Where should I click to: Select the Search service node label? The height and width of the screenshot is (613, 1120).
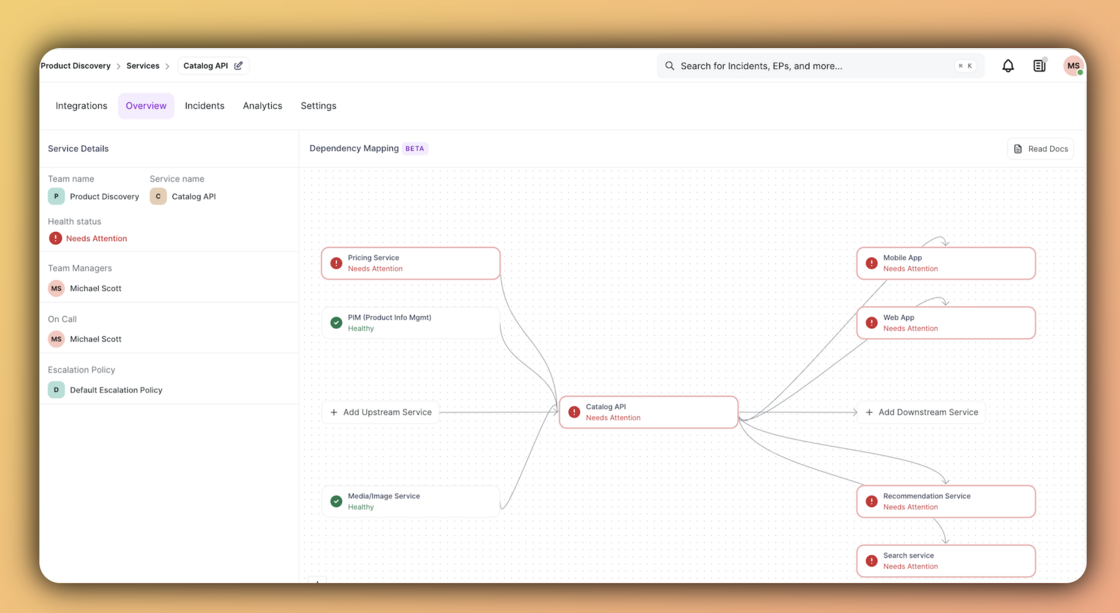(908, 556)
